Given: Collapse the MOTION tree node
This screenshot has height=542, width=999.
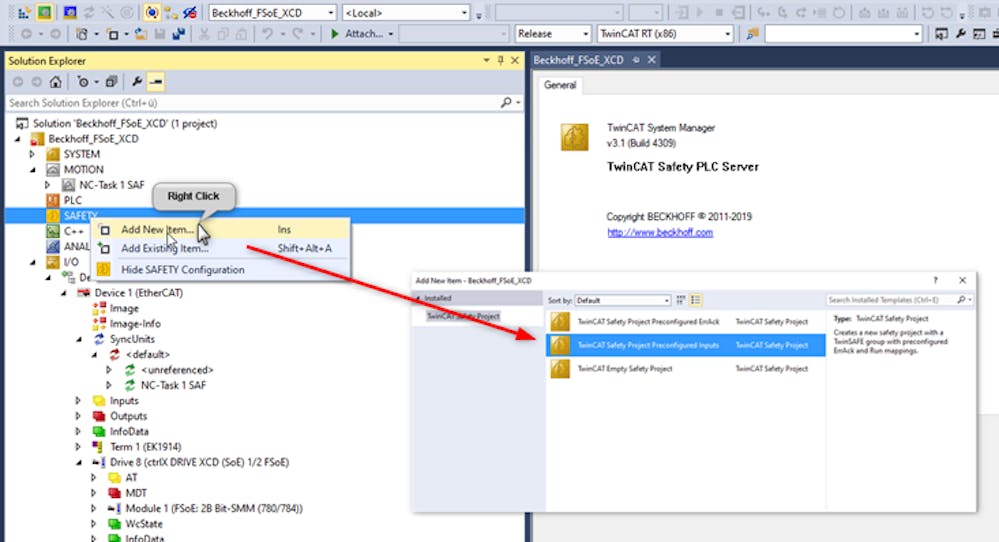Looking at the screenshot, I should 32,169.
